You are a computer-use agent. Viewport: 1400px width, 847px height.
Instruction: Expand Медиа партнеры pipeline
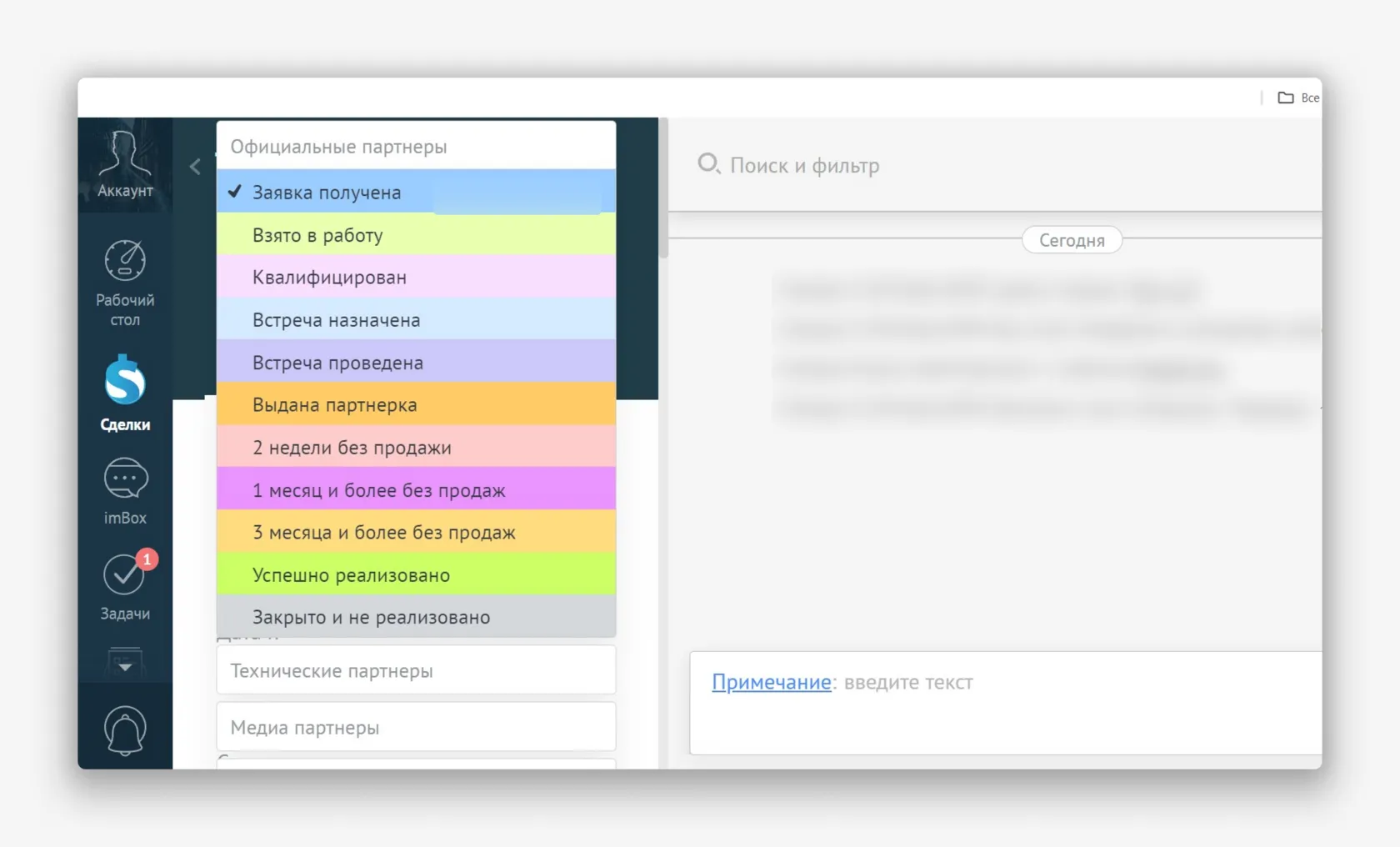coord(416,728)
